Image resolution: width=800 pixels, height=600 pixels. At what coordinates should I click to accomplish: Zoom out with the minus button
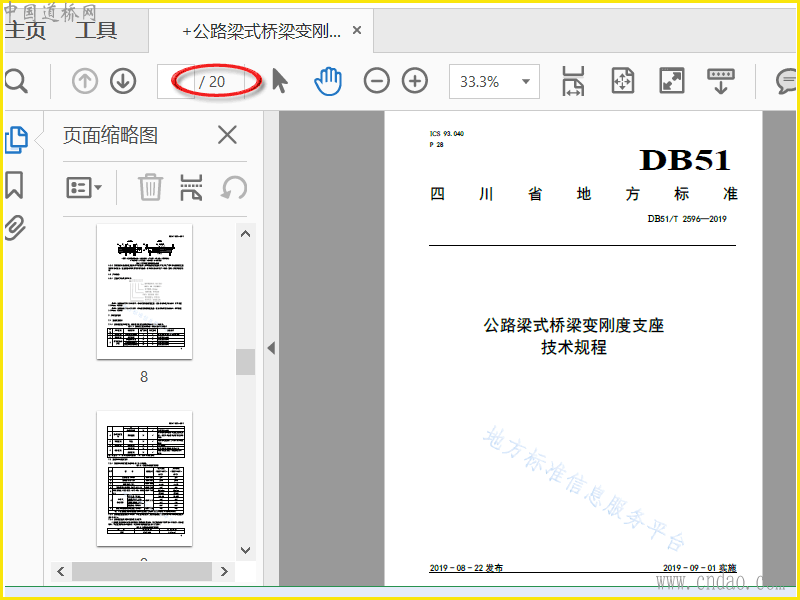377,81
